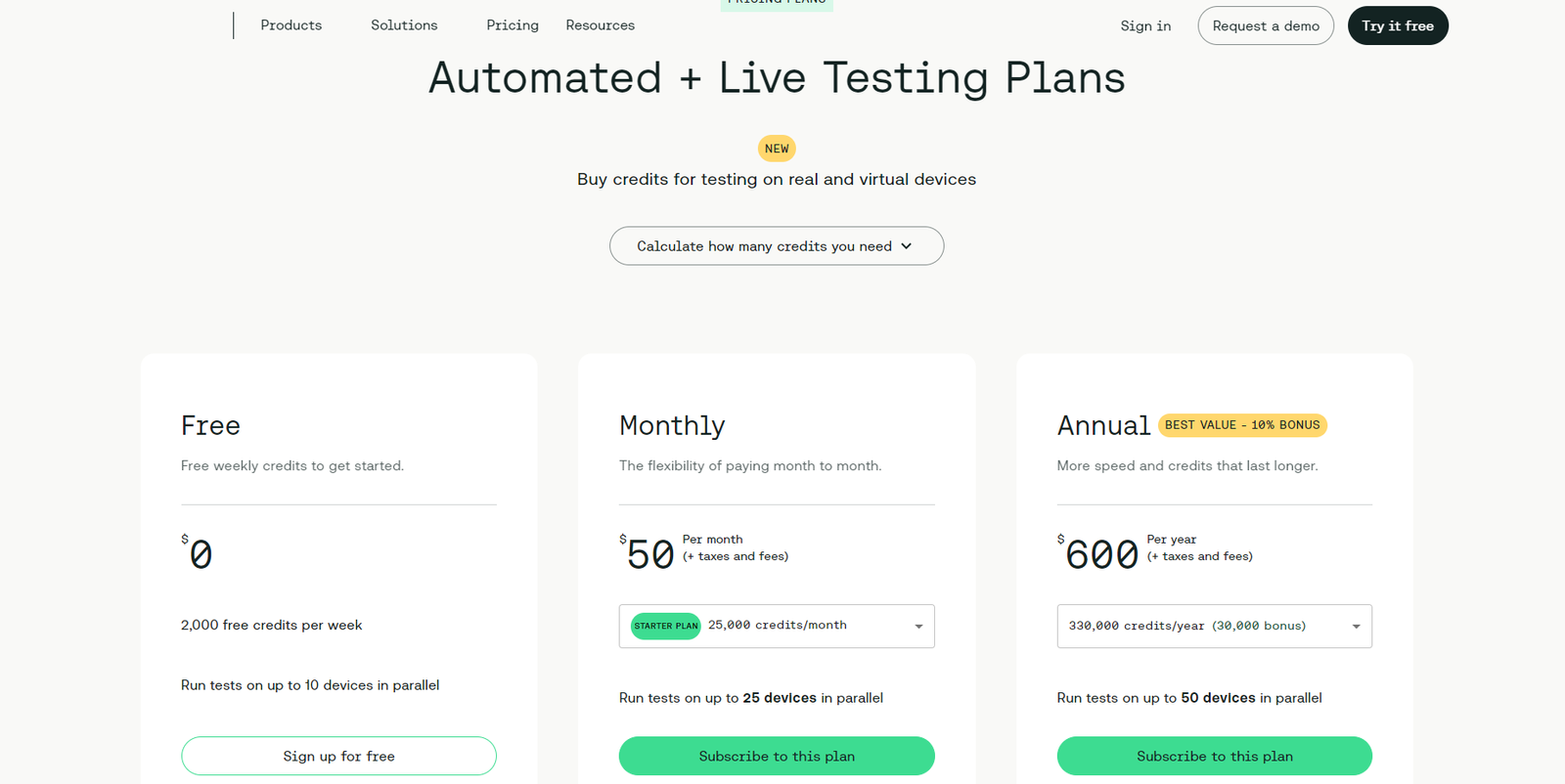Click the monthly credits dropdown arrow
The height and width of the screenshot is (784, 1565).
pos(918,627)
